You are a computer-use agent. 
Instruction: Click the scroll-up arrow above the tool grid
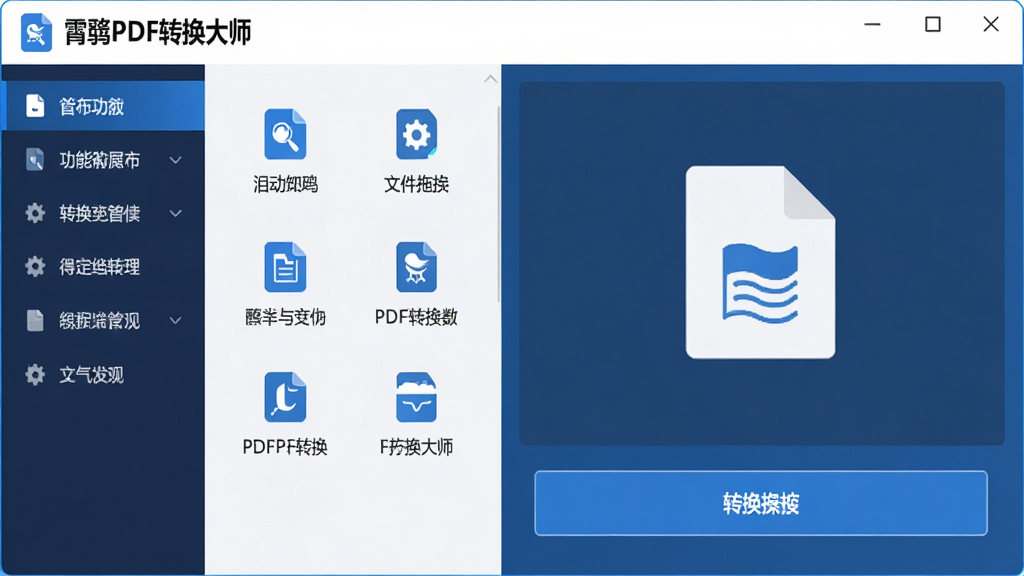(490, 79)
